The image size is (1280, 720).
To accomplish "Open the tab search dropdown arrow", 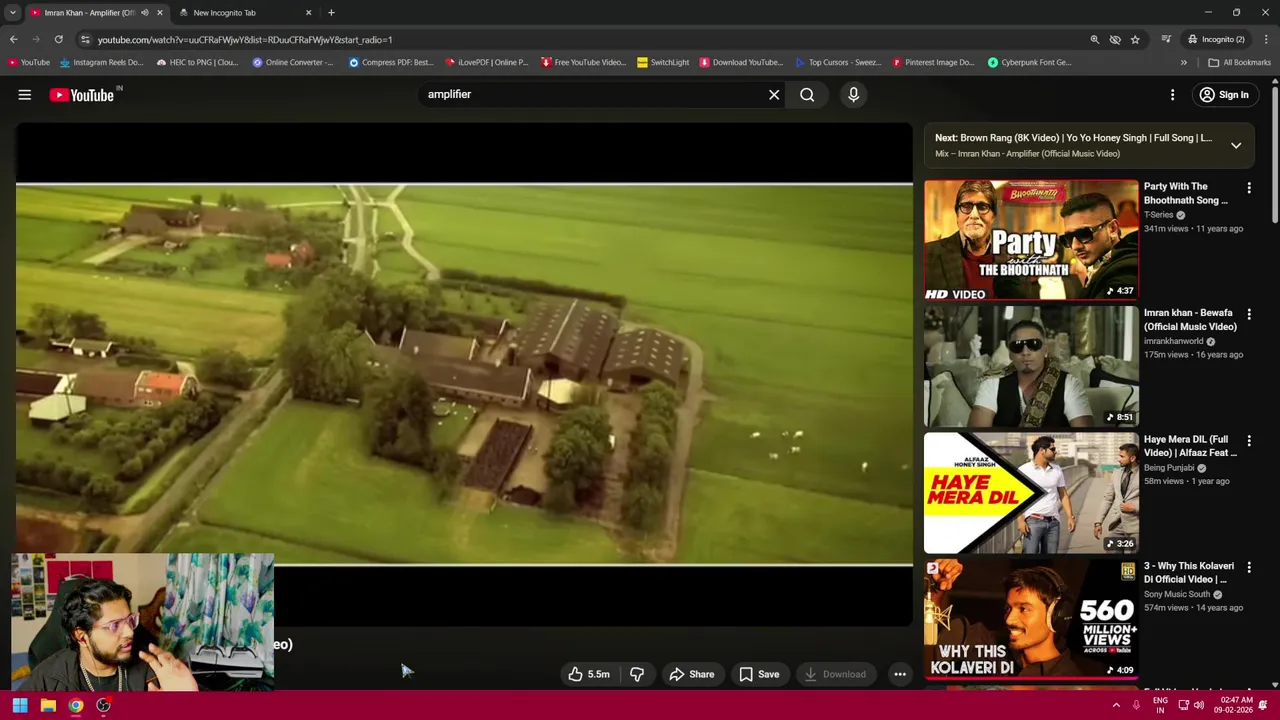I will [12, 13].
